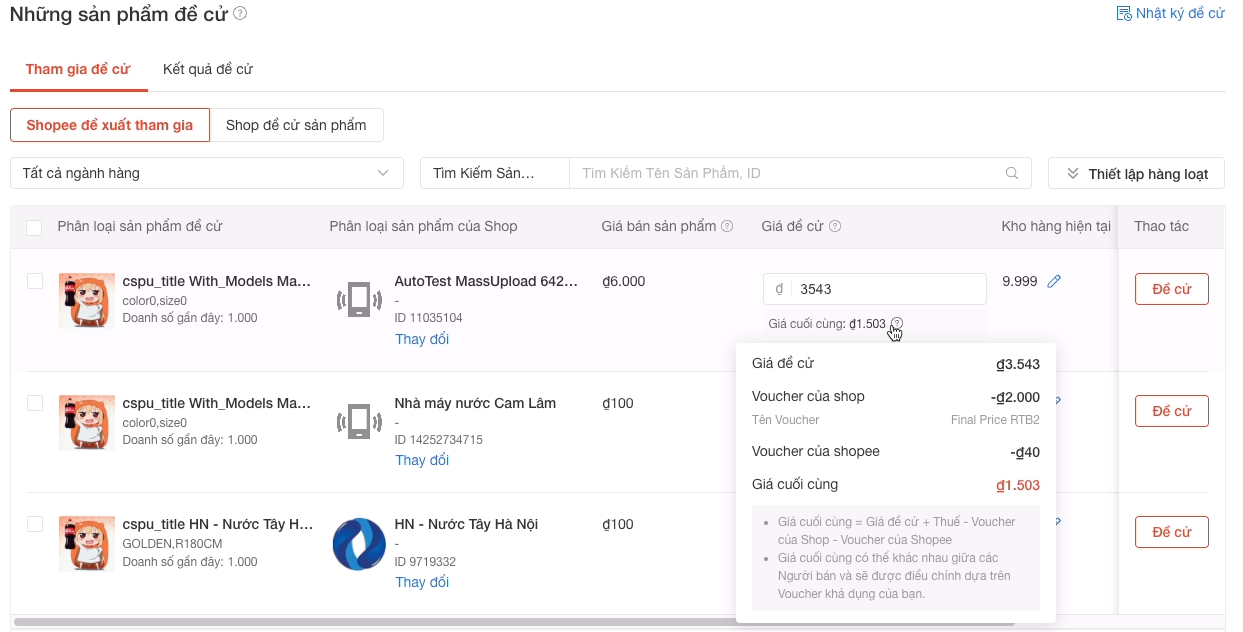Click Giá đề cử price input showing 3543
The image size is (1243, 632).
(886, 289)
